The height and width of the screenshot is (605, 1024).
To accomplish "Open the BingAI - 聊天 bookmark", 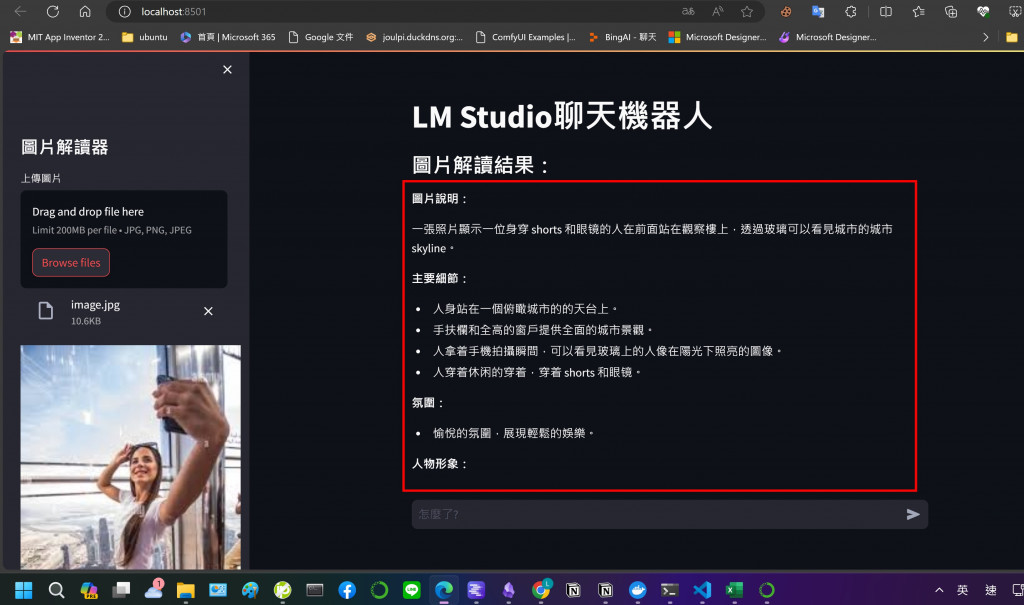I will point(622,37).
